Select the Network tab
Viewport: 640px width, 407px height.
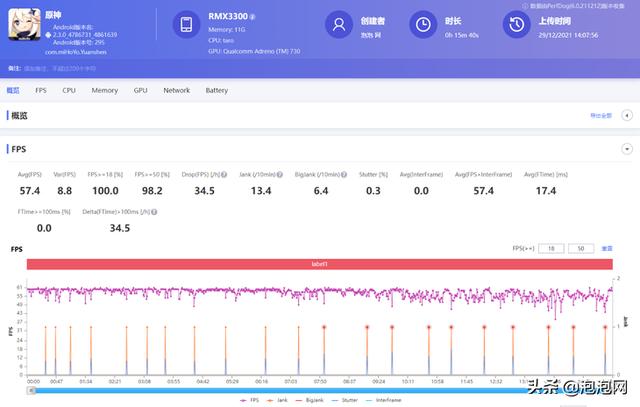click(176, 90)
